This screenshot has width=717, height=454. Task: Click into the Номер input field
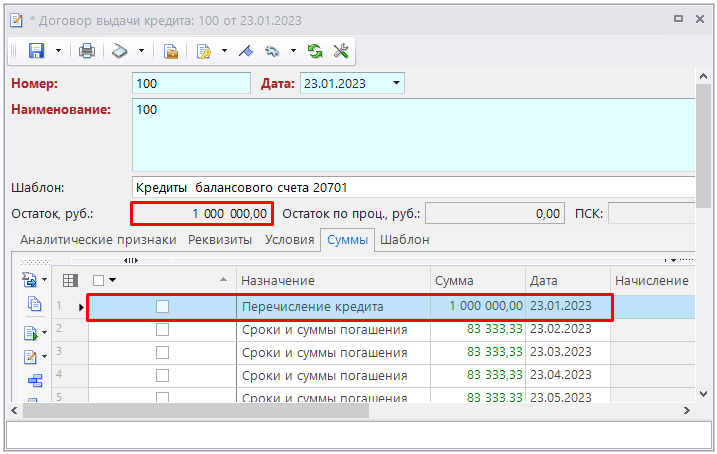(190, 84)
